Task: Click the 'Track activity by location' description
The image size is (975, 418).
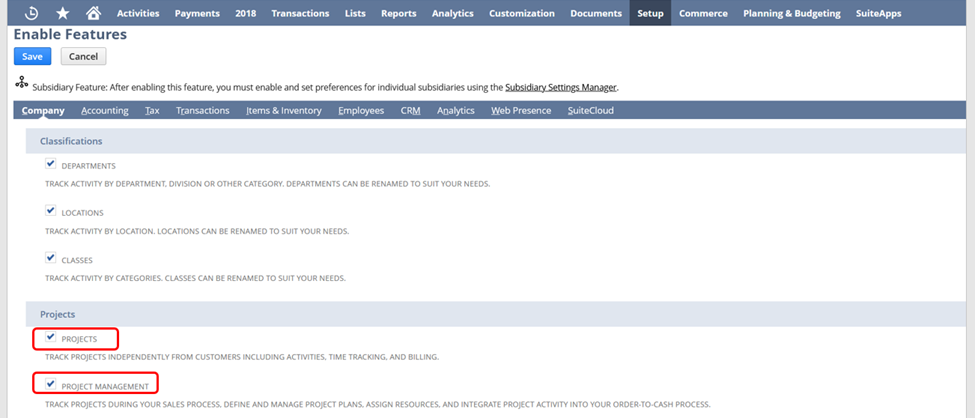Action: 197,231
